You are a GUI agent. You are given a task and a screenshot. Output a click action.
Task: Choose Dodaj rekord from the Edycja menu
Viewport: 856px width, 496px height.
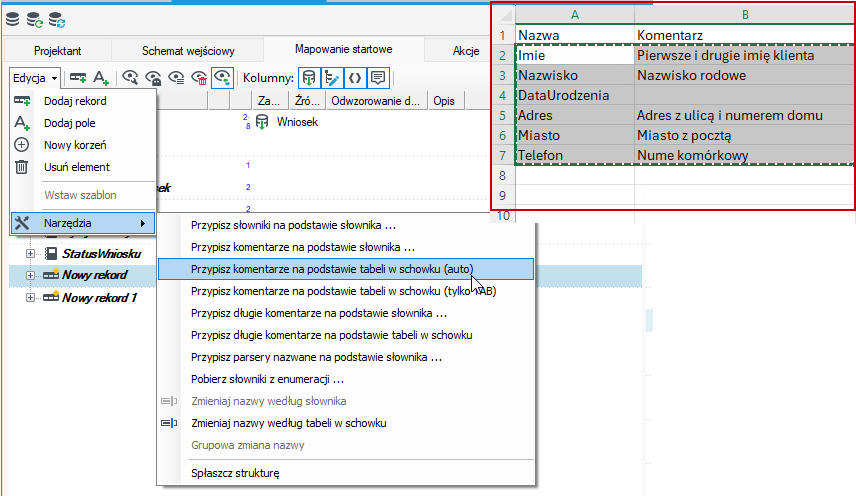click(x=83, y=101)
